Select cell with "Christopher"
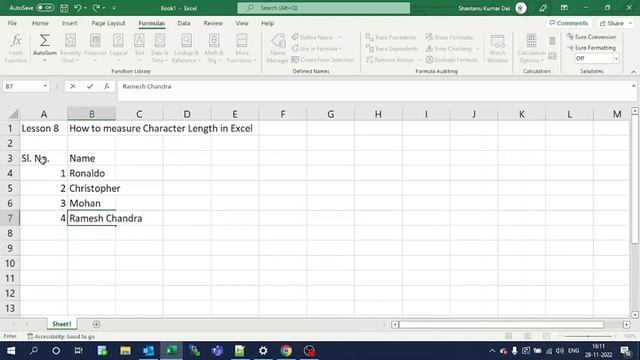This screenshot has height=360, width=640. [91, 188]
